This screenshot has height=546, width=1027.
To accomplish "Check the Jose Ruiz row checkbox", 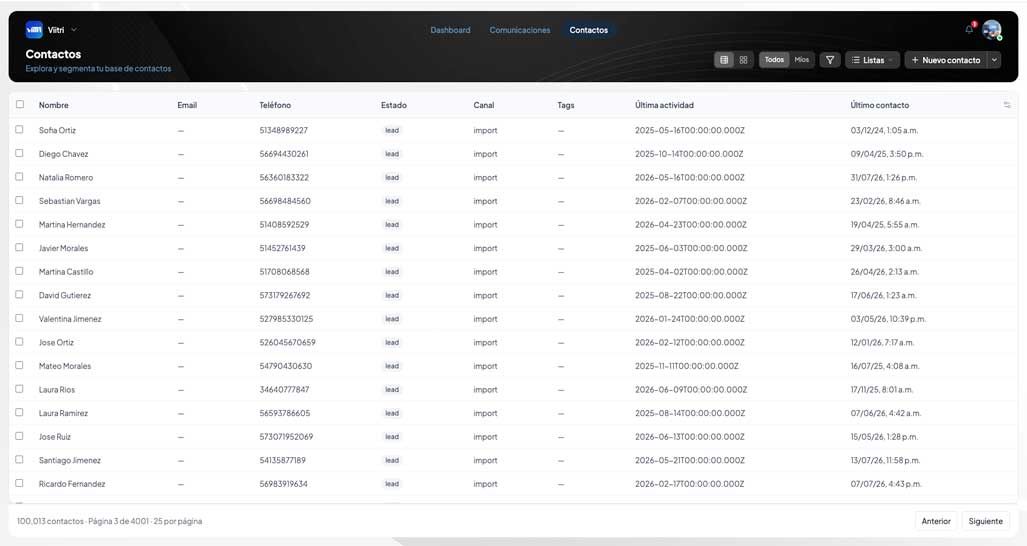I will coord(20,436).
